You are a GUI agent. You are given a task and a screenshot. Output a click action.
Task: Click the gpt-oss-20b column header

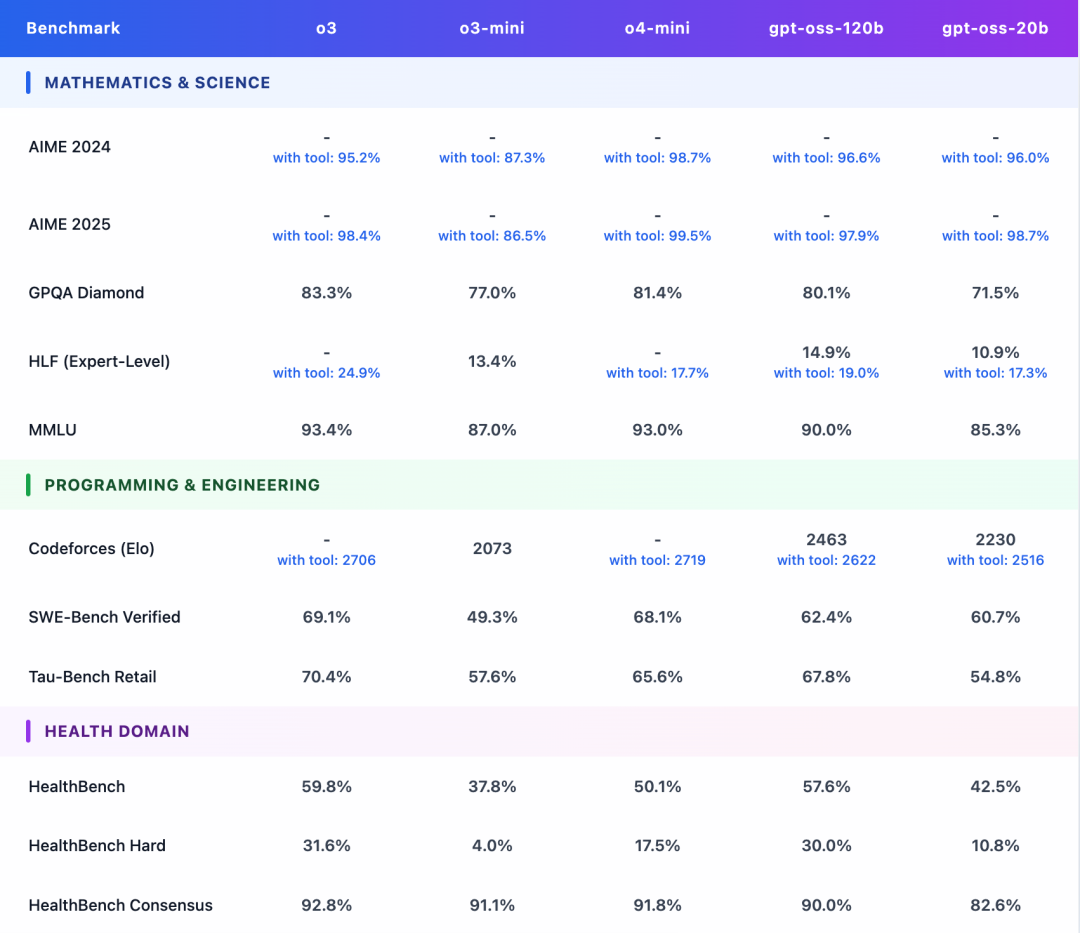pyautogui.click(x=995, y=28)
